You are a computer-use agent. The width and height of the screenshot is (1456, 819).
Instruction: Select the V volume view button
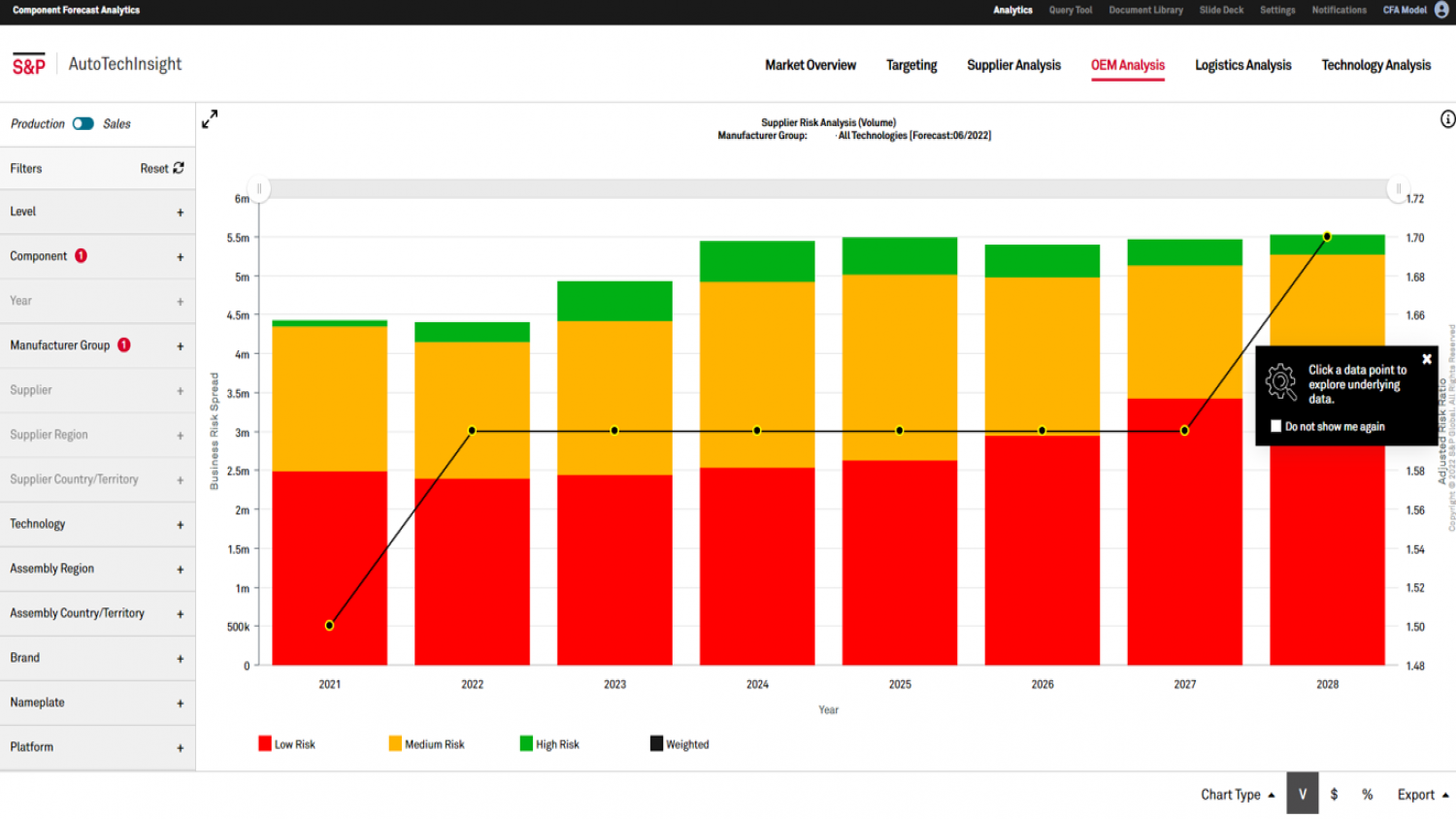tap(1303, 794)
